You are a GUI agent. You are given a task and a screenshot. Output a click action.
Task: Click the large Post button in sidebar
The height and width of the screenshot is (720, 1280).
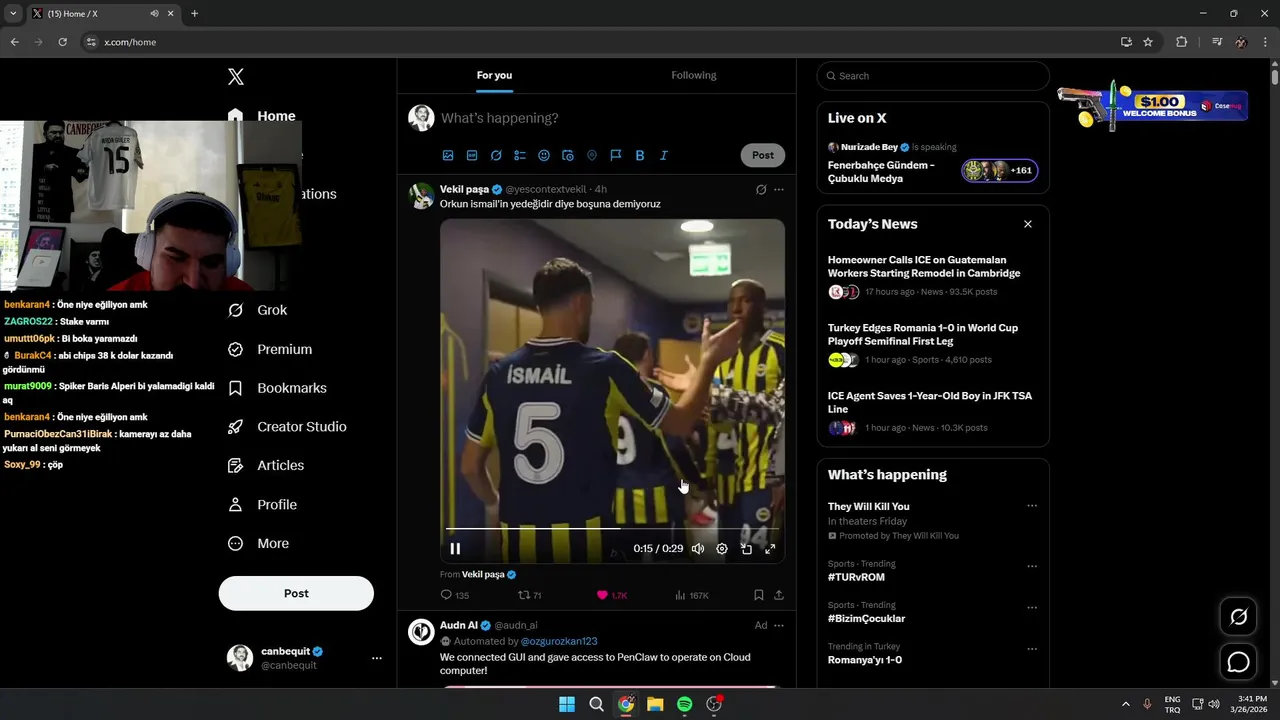[x=296, y=593]
